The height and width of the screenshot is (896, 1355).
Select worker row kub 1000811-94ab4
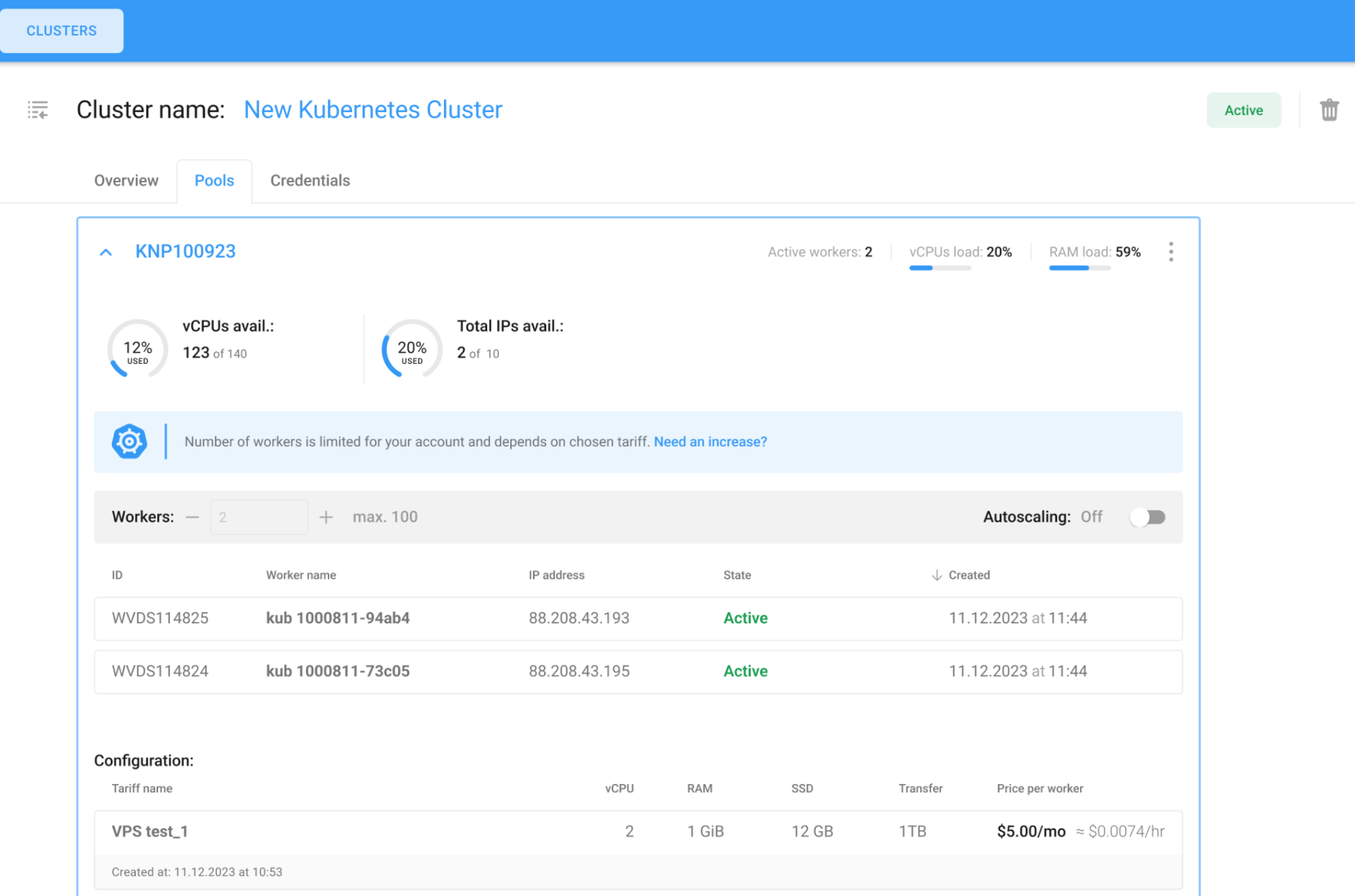[638, 619]
